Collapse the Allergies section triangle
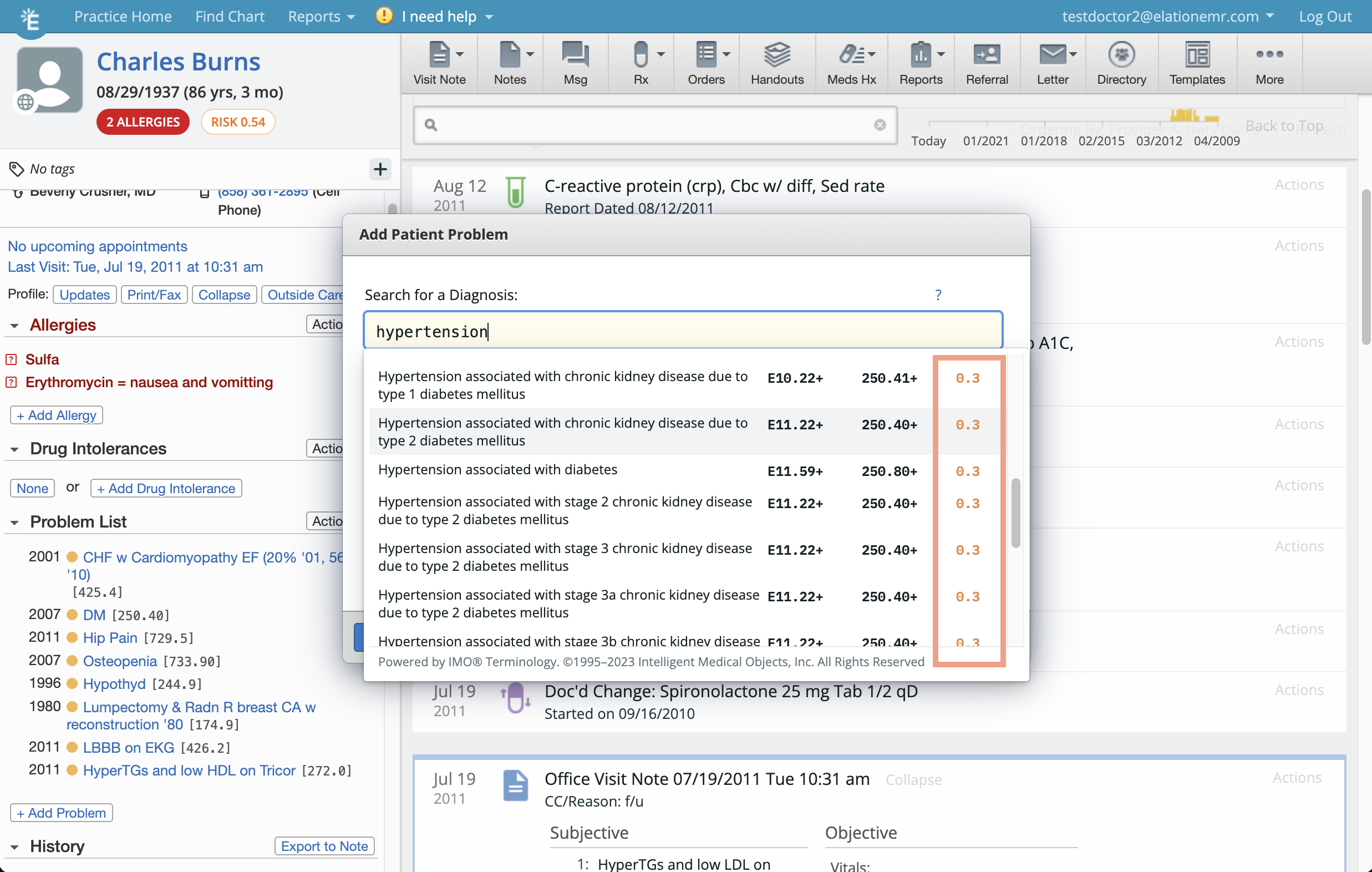Image resolution: width=1372 pixels, height=872 pixels. 14,326
